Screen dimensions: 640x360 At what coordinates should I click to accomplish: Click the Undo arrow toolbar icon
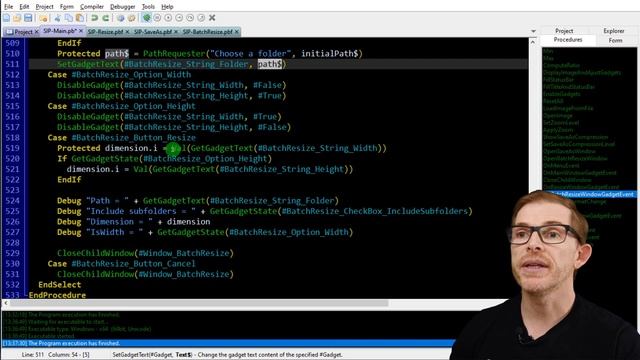coord(94,18)
